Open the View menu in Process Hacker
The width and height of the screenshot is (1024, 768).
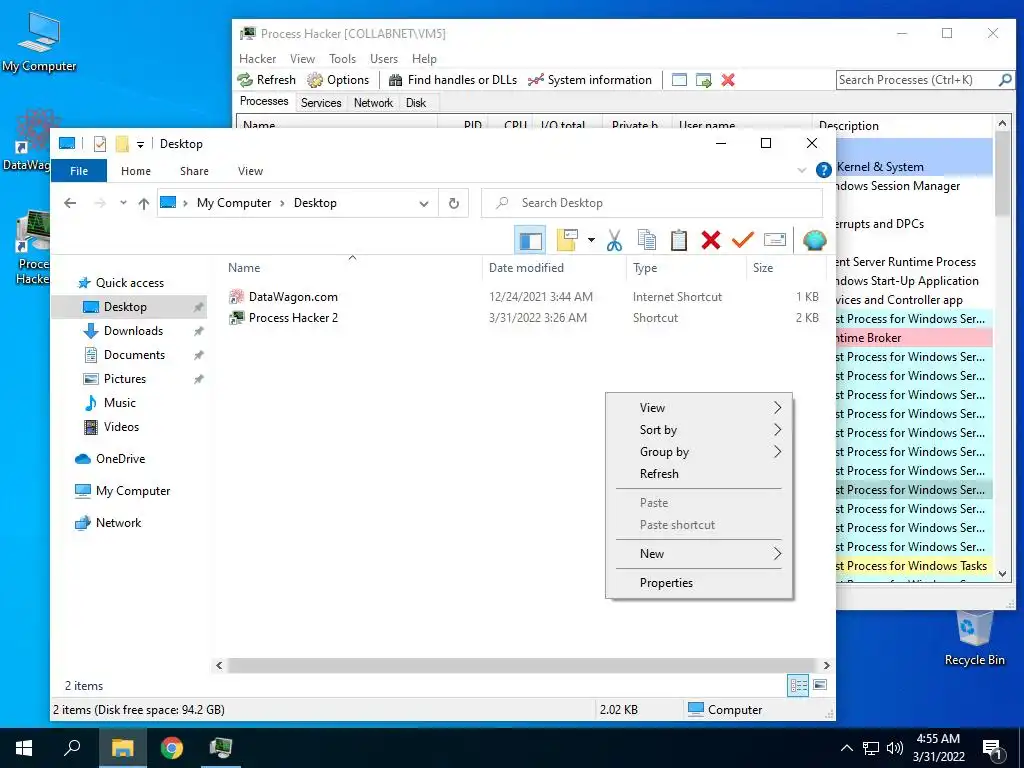click(302, 59)
